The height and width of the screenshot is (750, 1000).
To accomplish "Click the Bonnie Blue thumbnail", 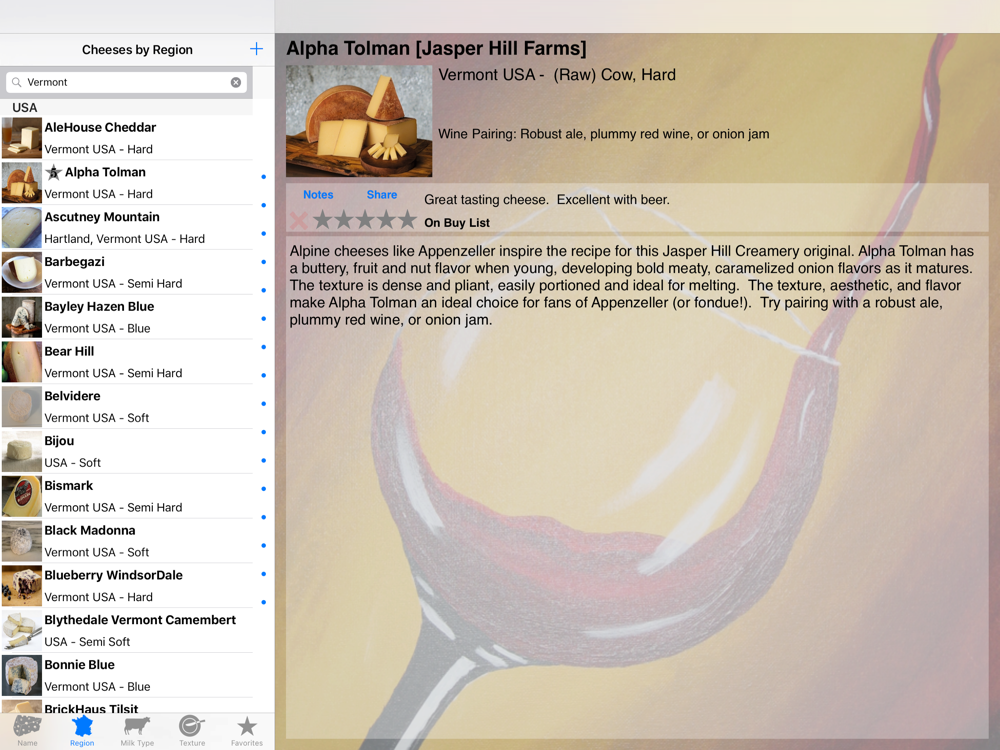I will point(22,675).
